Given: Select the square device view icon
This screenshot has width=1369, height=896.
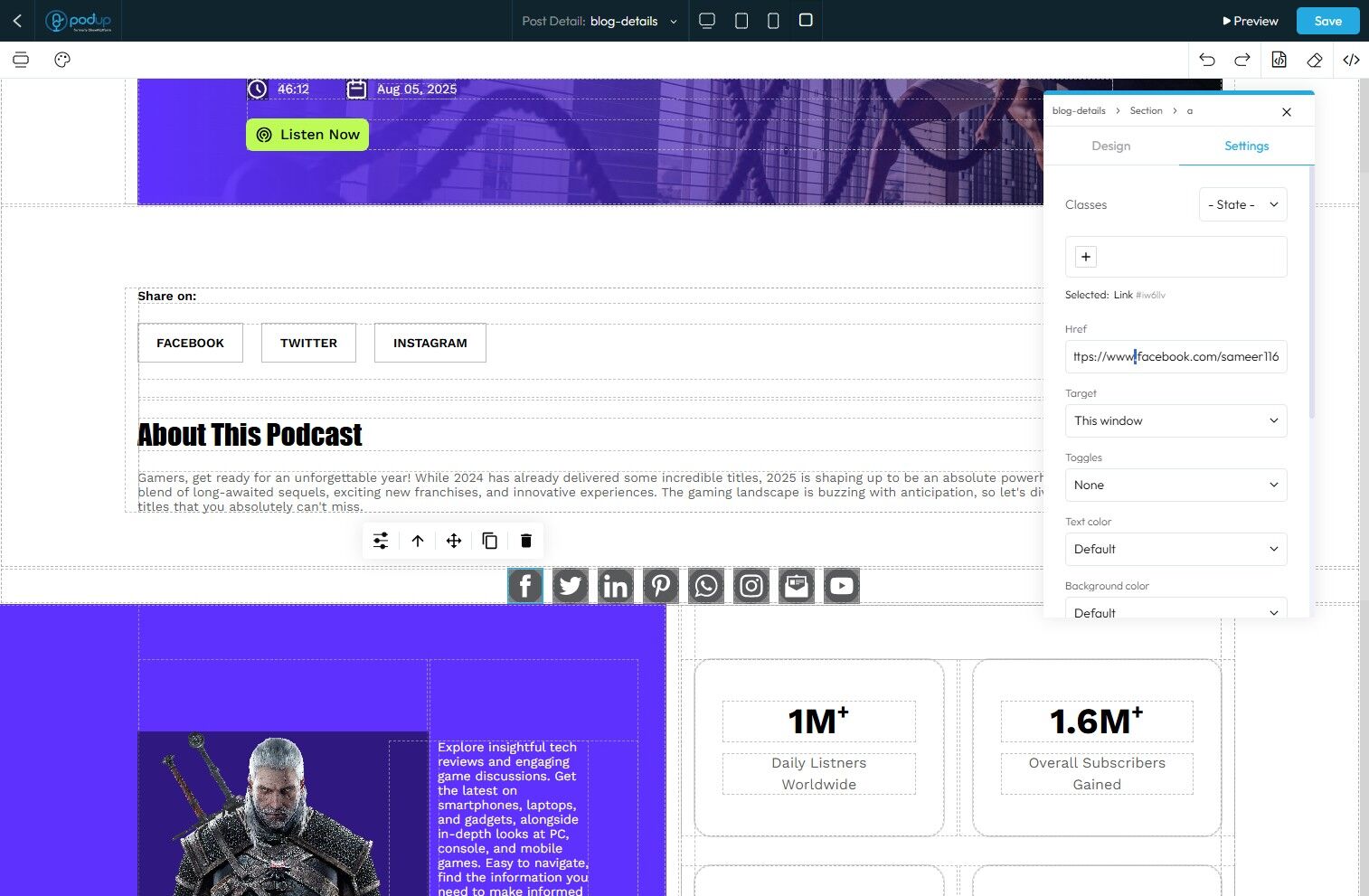Looking at the screenshot, I should (806, 20).
